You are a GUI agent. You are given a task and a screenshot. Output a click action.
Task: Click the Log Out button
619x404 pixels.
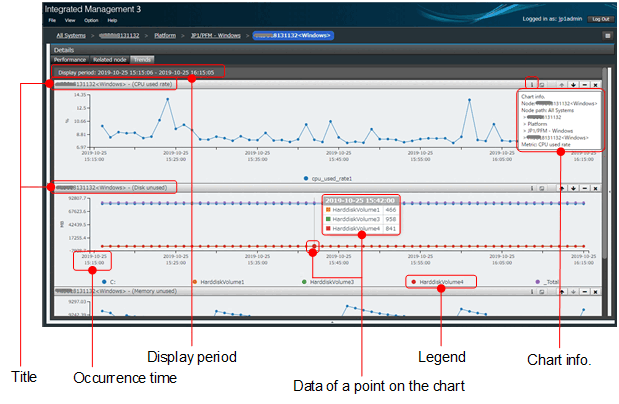[600, 19]
